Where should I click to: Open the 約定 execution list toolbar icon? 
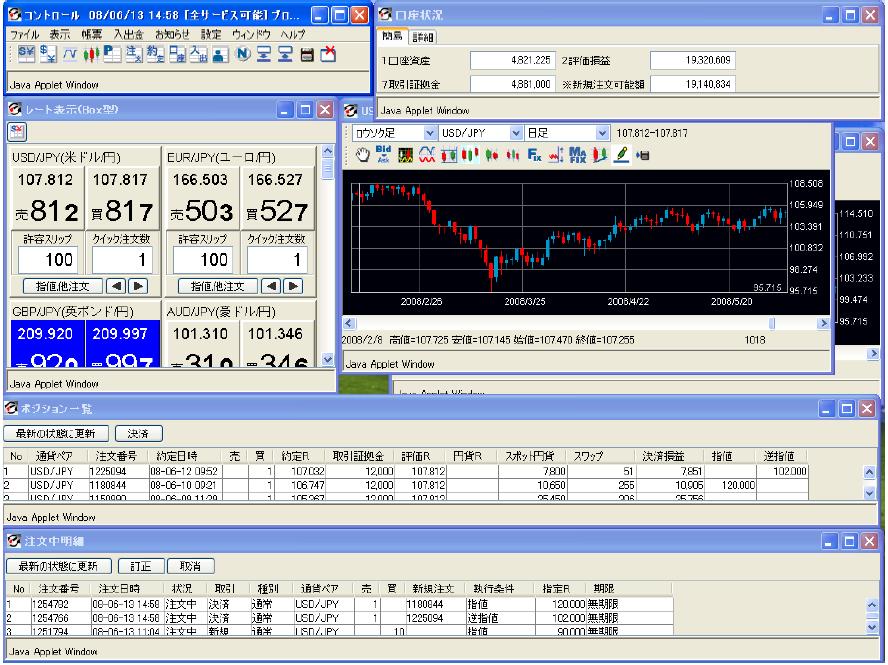coord(155,54)
